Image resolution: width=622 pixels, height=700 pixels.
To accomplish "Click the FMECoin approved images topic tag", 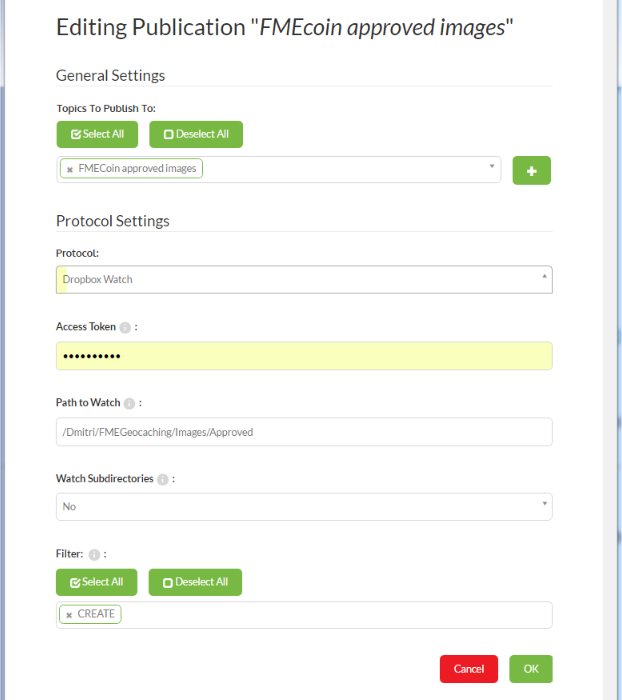I will [137, 169].
